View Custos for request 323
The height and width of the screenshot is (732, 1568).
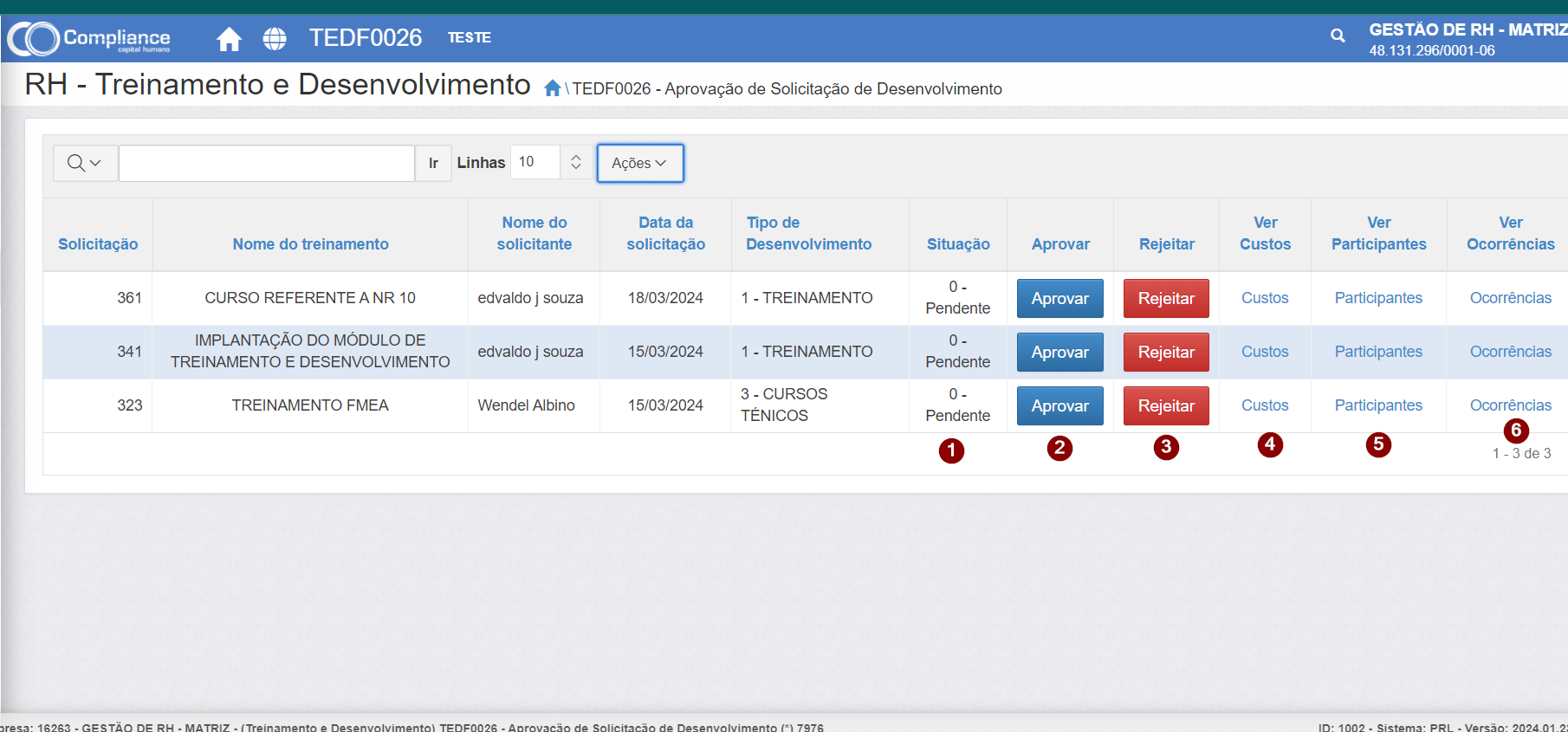coord(1265,405)
